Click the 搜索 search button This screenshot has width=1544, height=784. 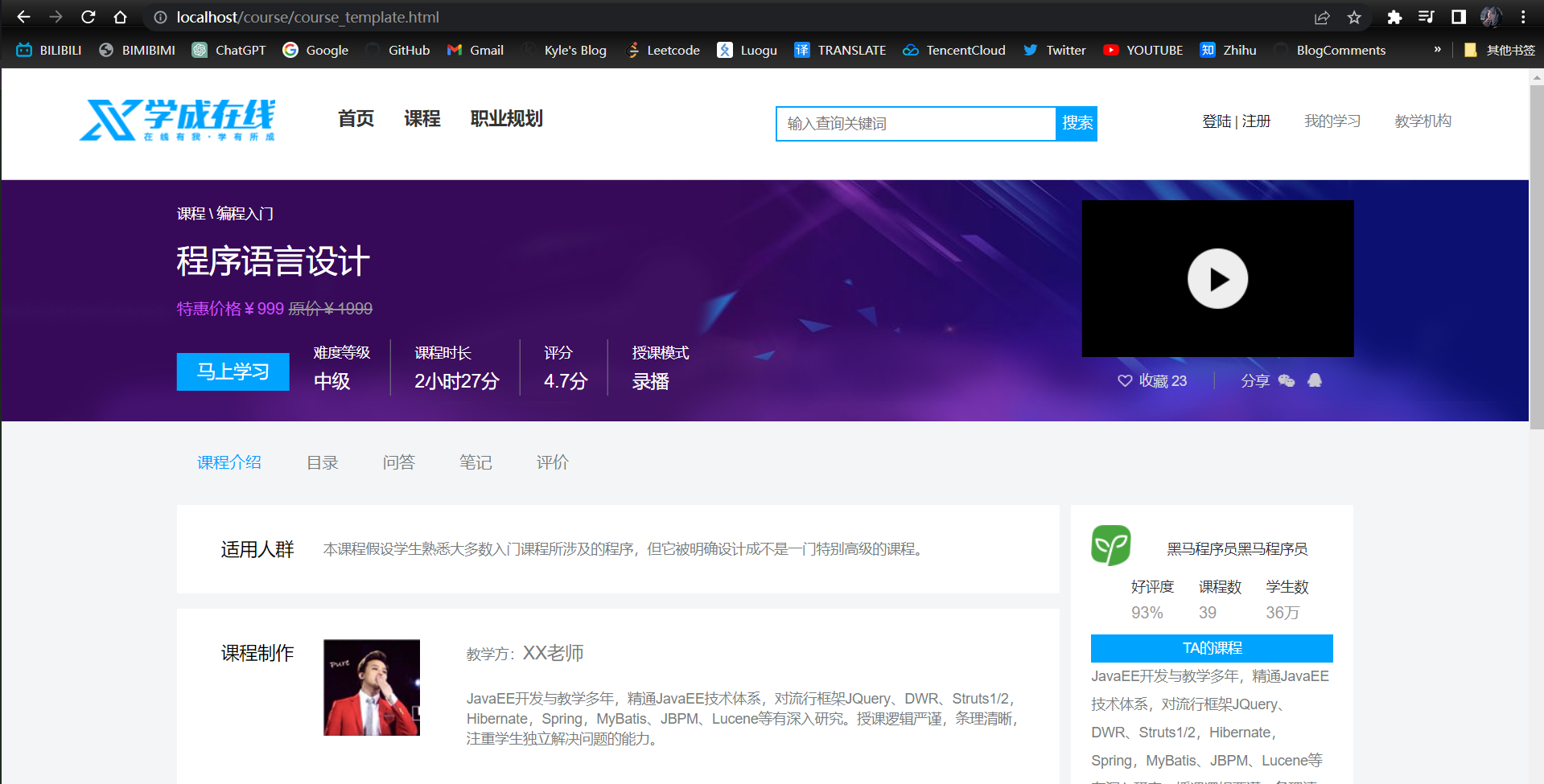1077,123
